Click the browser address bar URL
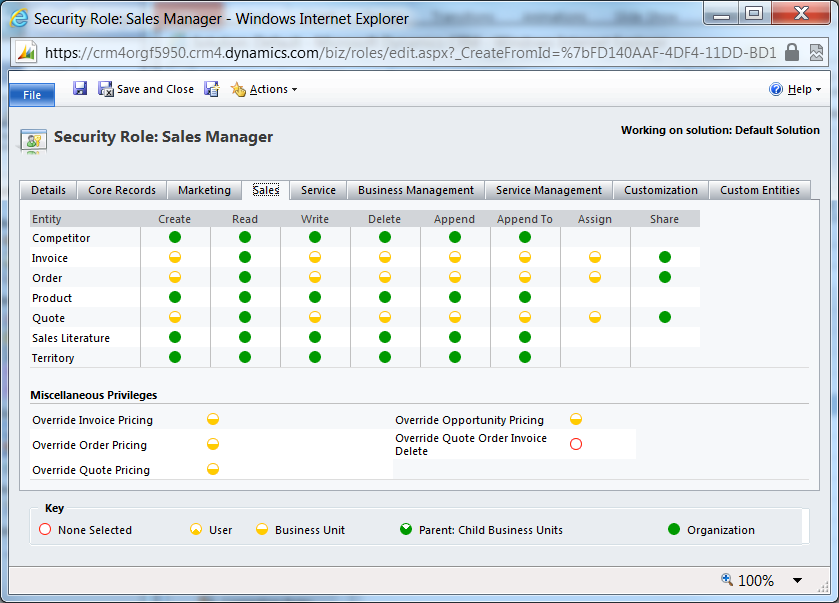This screenshot has width=839, height=603. [x=410, y=52]
